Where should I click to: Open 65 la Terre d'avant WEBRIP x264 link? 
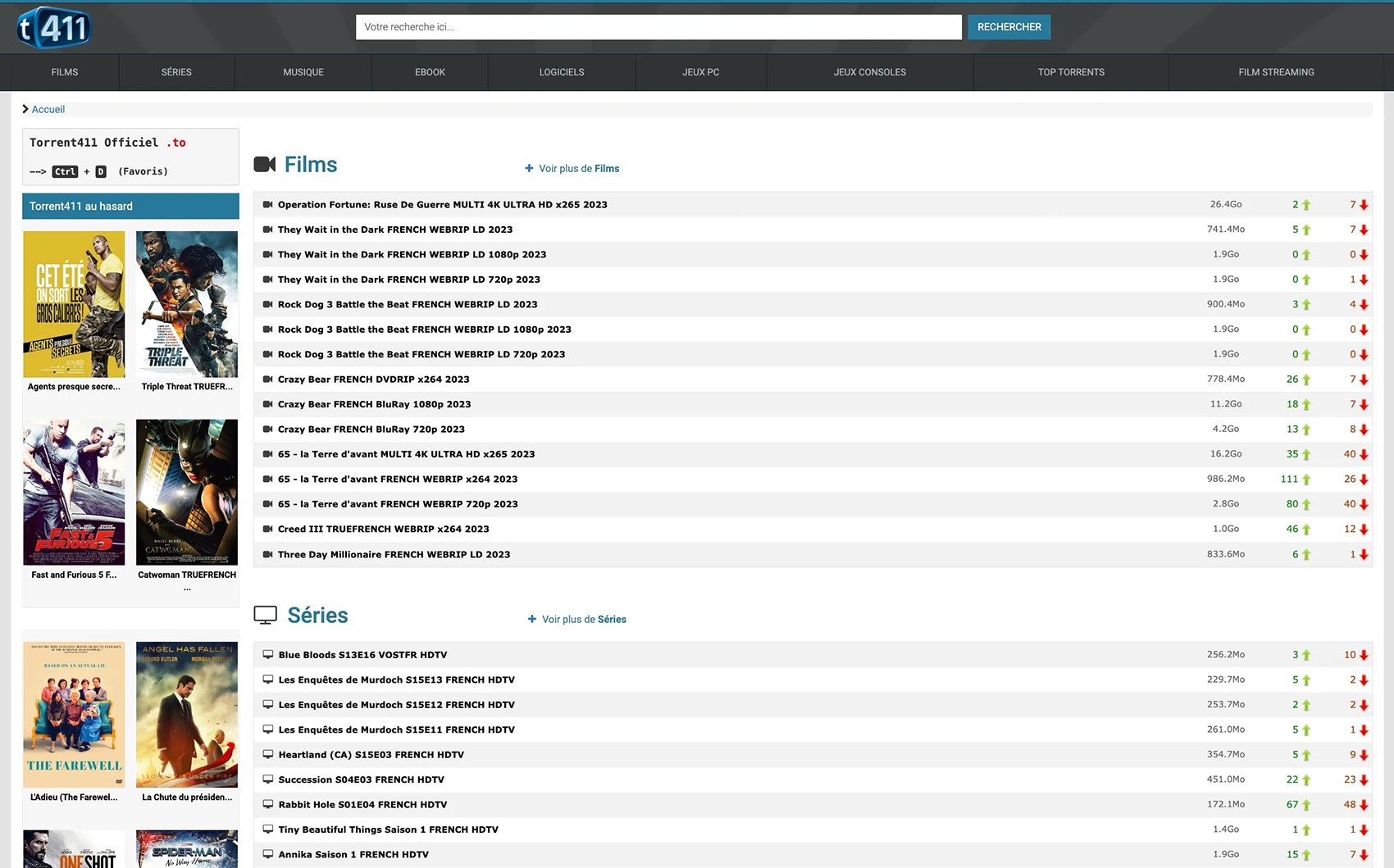point(398,479)
